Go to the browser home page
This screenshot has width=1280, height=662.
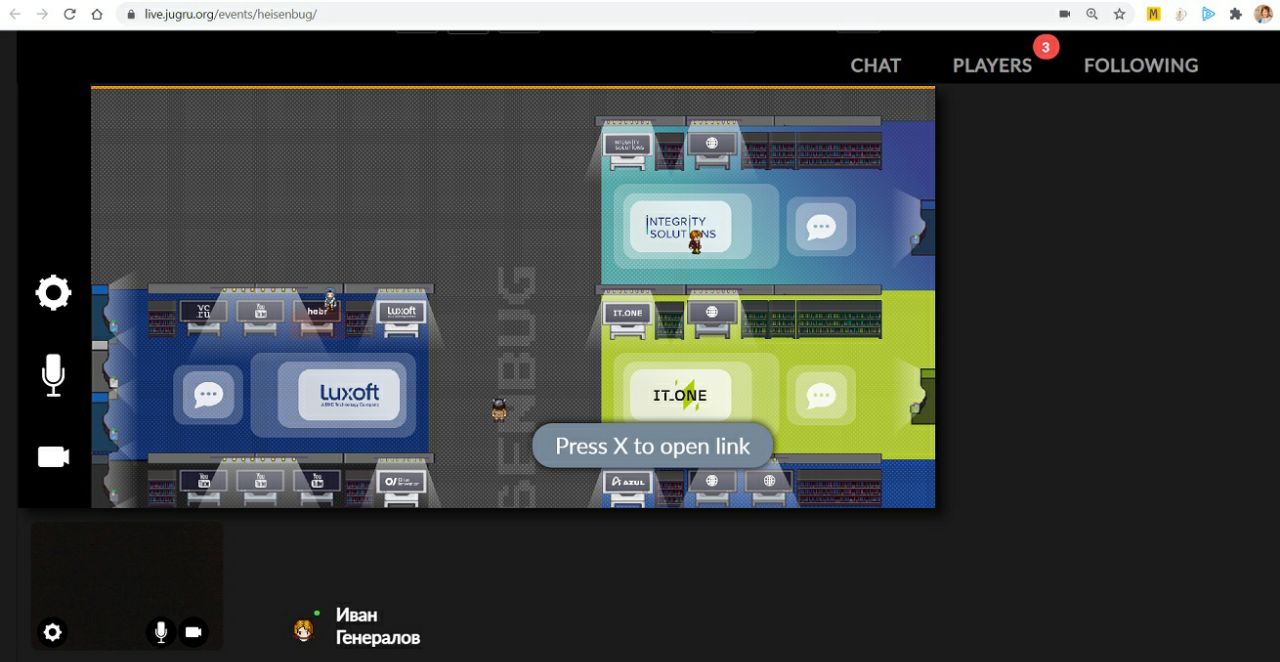point(97,14)
